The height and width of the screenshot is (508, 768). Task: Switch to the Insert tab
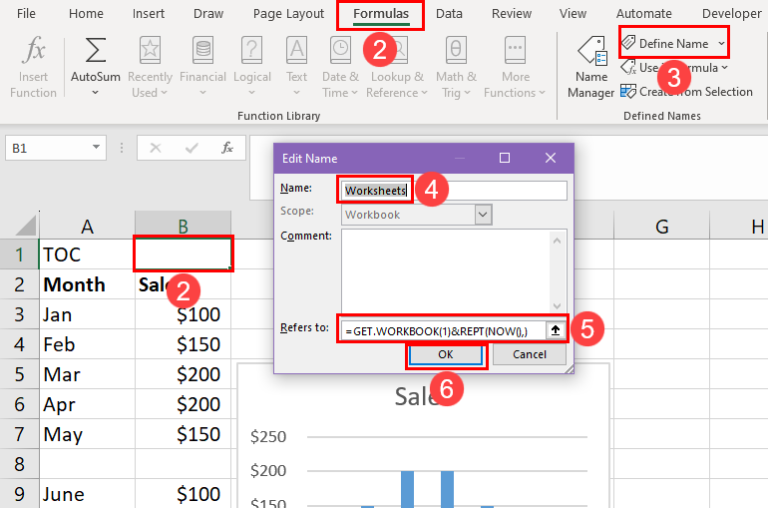148,14
